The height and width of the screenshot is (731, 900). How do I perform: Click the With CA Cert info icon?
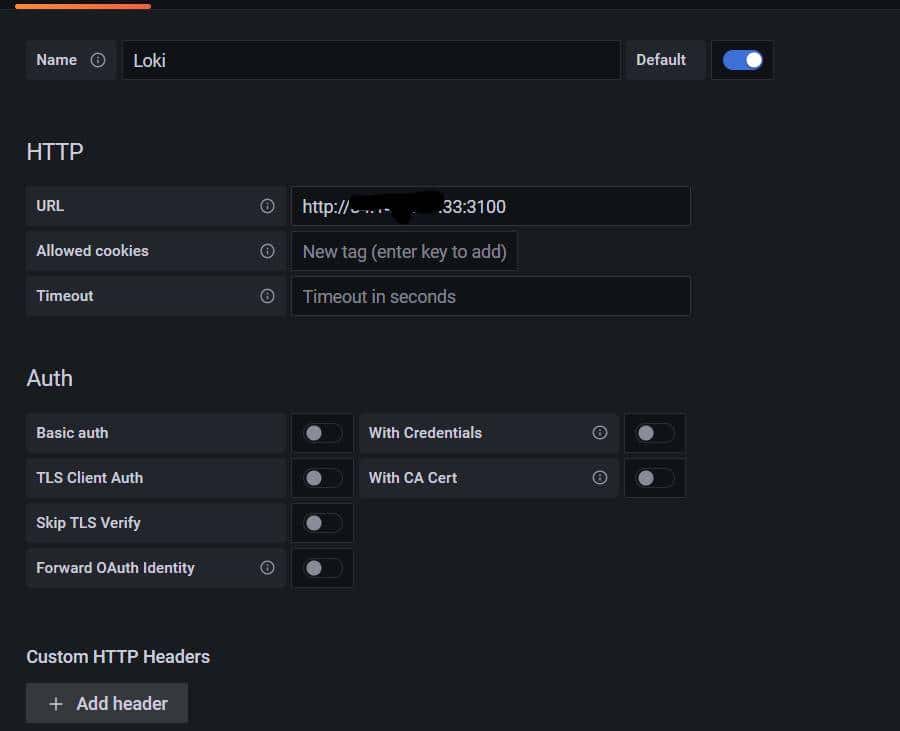point(600,478)
